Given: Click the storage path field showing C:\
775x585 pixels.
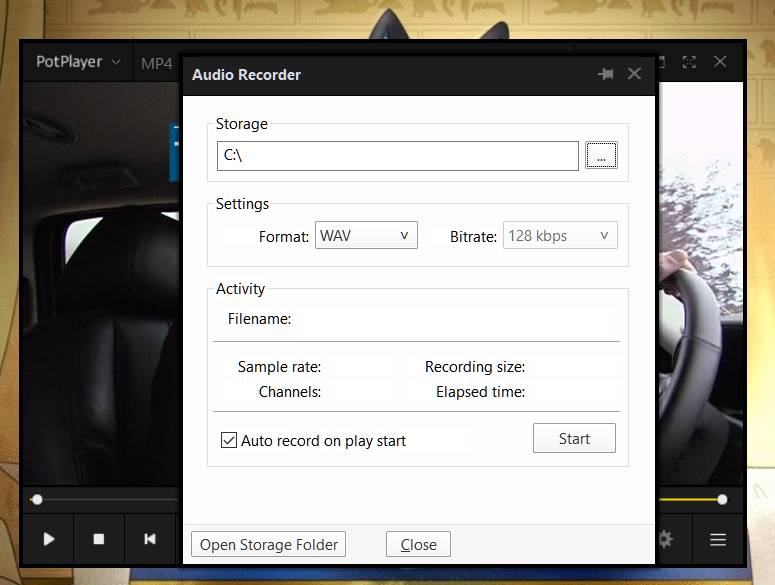Looking at the screenshot, I should (x=397, y=156).
